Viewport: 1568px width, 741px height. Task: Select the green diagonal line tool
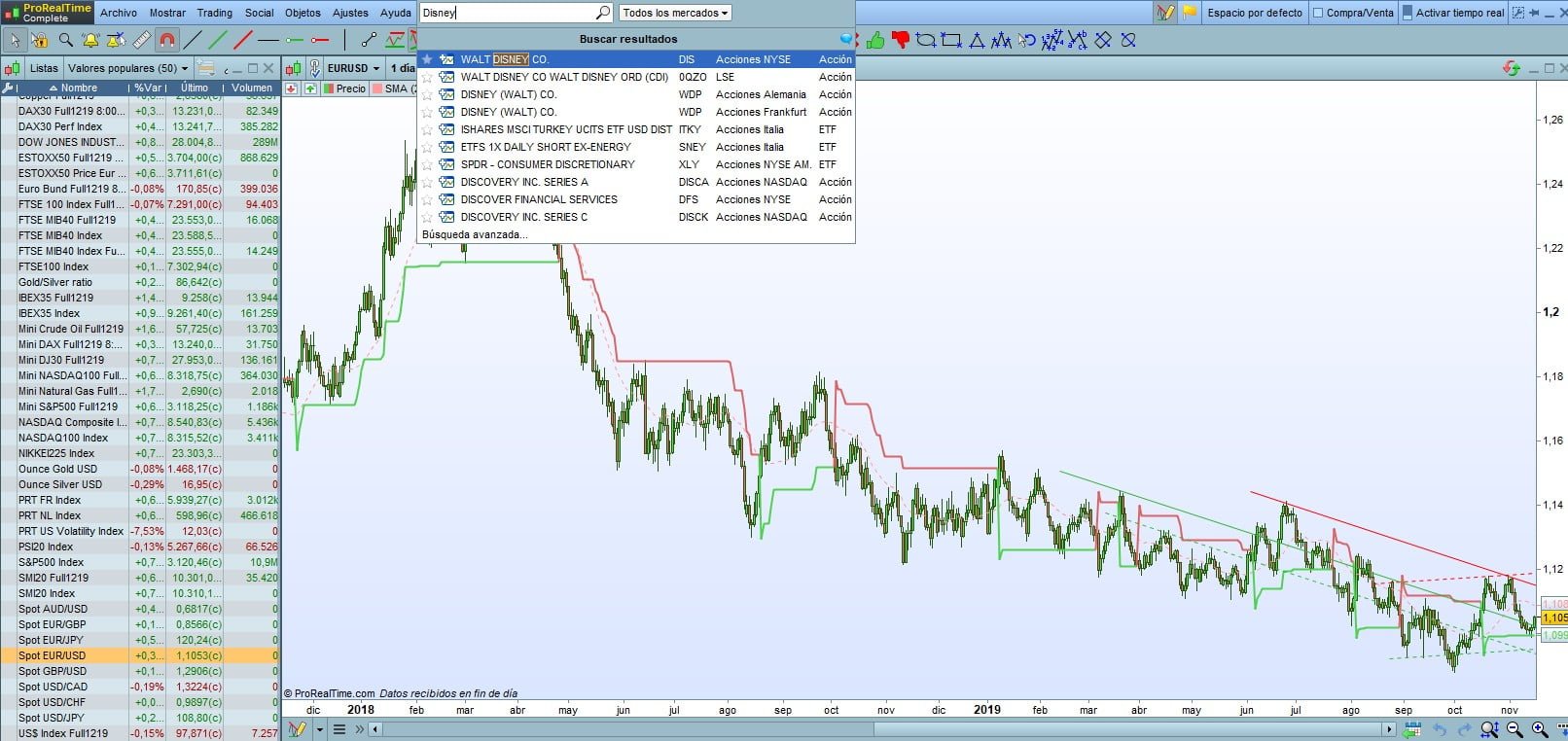click(219, 40)
